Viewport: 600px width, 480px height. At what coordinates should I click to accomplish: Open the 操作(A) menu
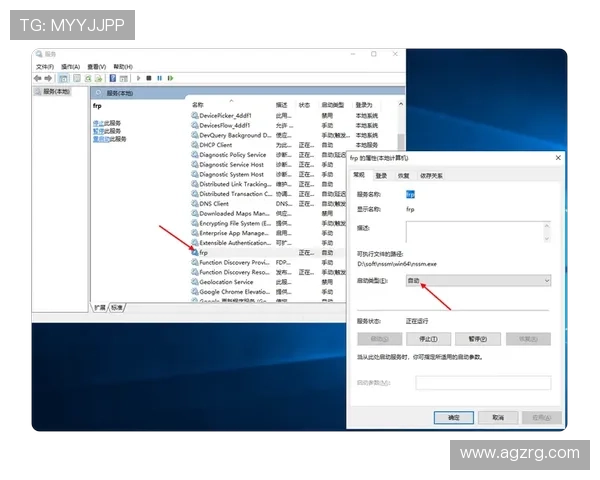pyautogui.click(x=69, y=67)
